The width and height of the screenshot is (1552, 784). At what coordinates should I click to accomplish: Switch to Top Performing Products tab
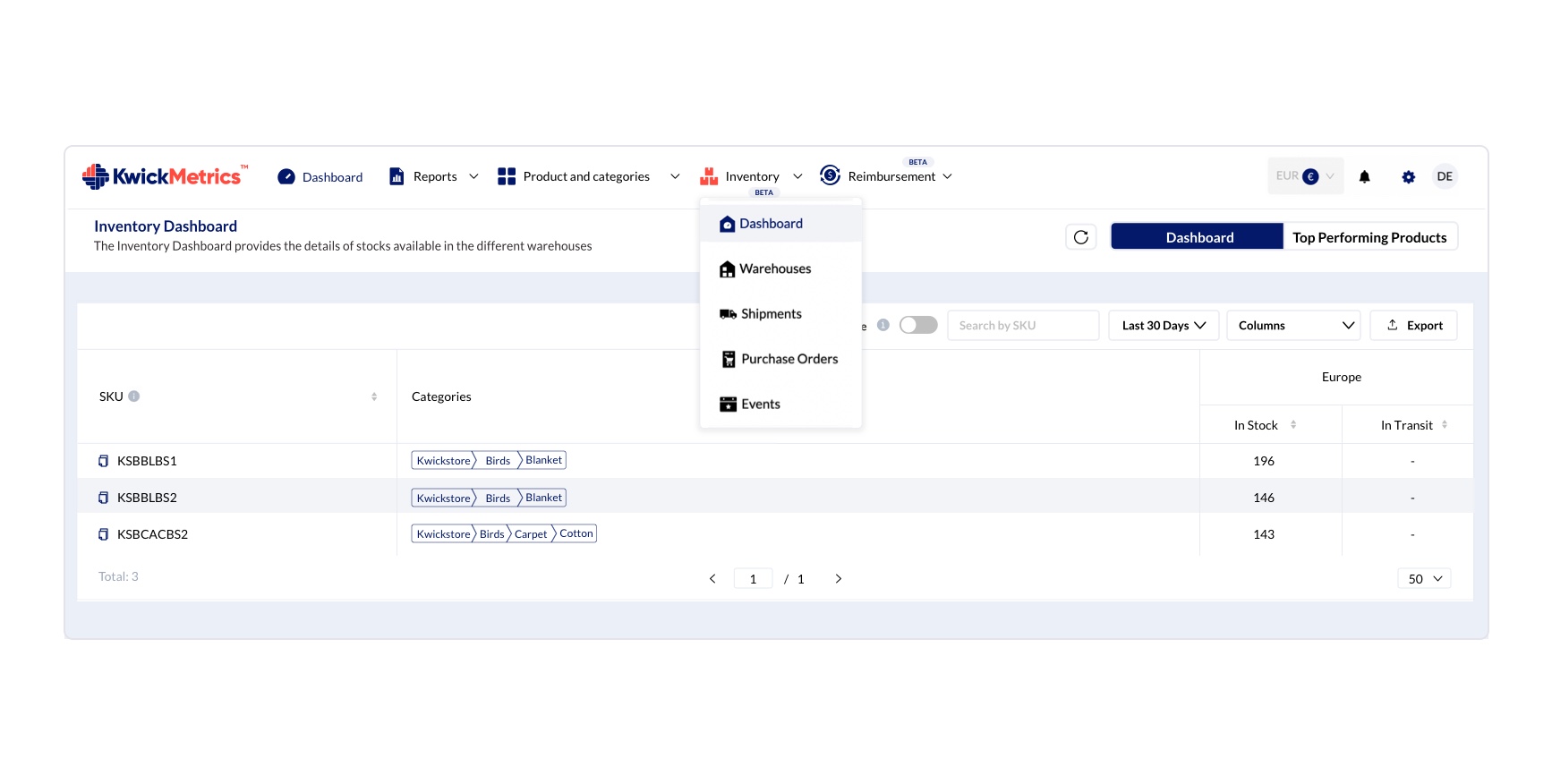pos(1369,237)
